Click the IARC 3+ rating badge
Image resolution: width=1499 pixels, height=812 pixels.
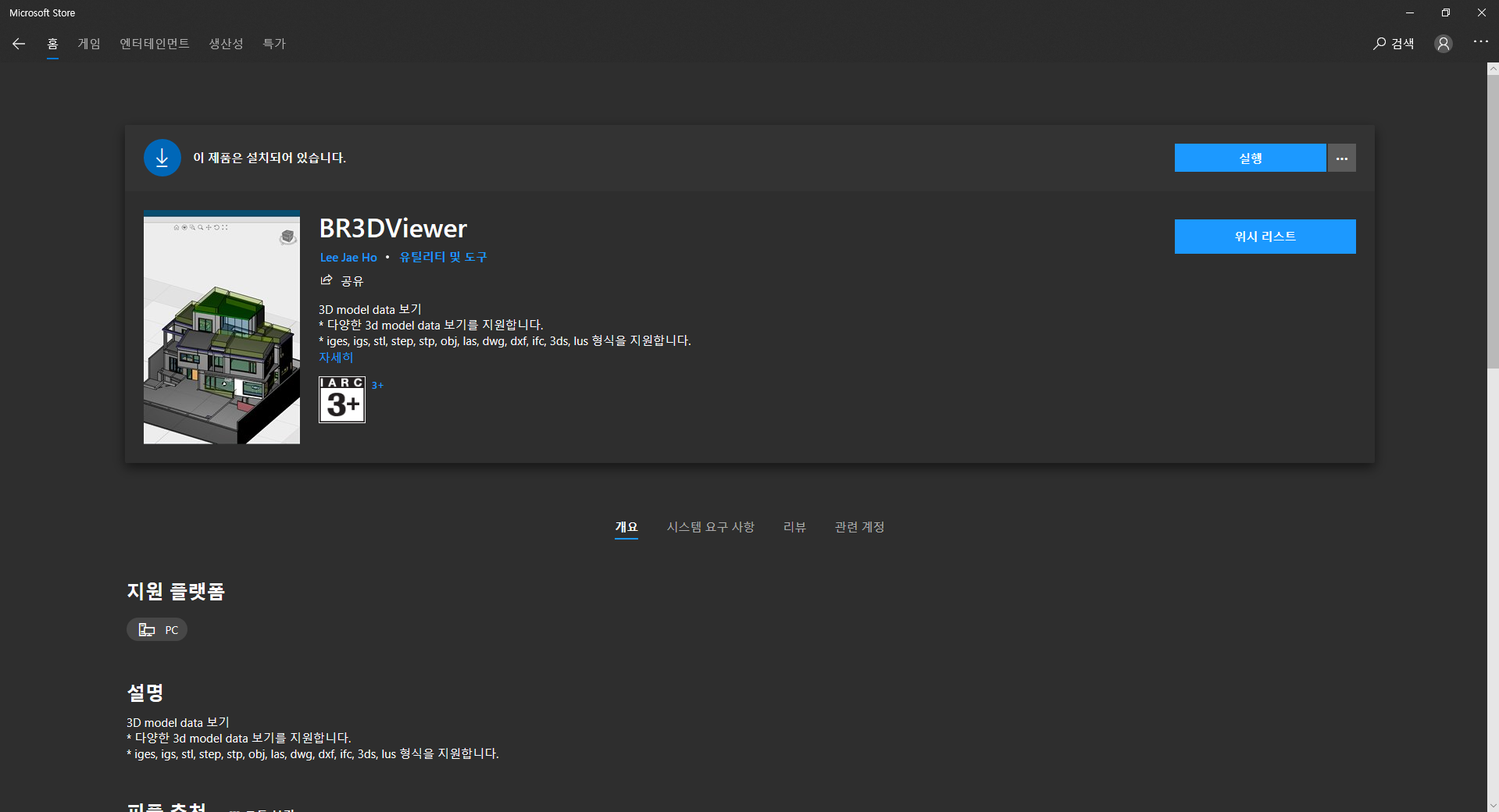tap(342, 400)
